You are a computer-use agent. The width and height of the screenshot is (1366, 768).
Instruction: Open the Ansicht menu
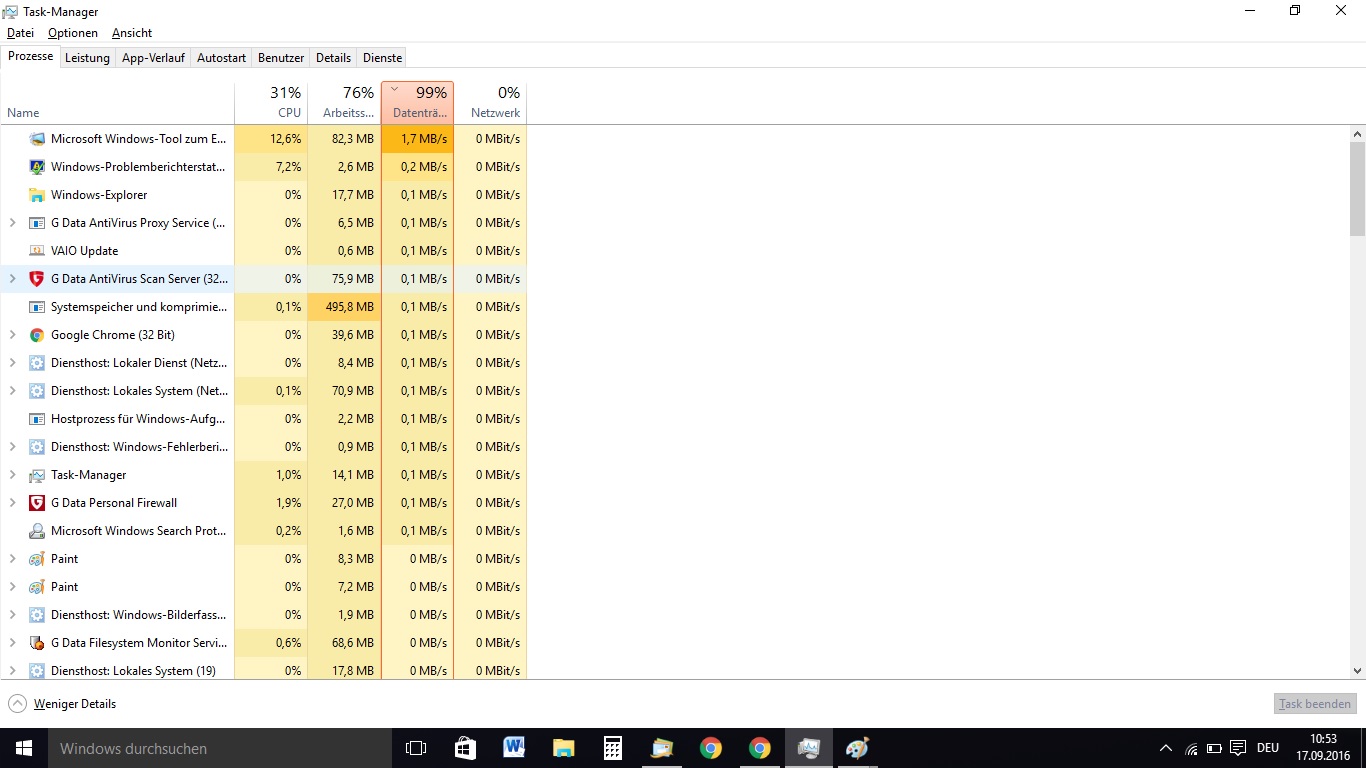(x=132, y=33)
